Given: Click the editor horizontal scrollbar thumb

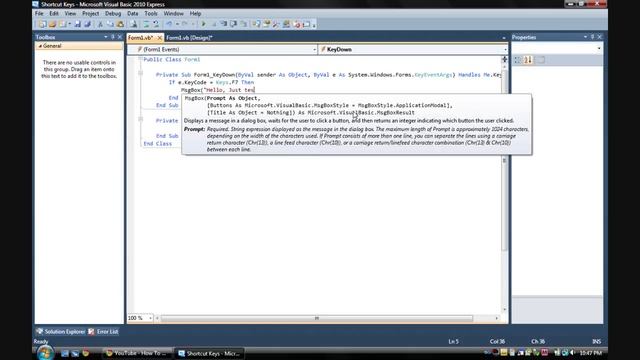Looking at the screenshot, I should (x=317, y=318).
